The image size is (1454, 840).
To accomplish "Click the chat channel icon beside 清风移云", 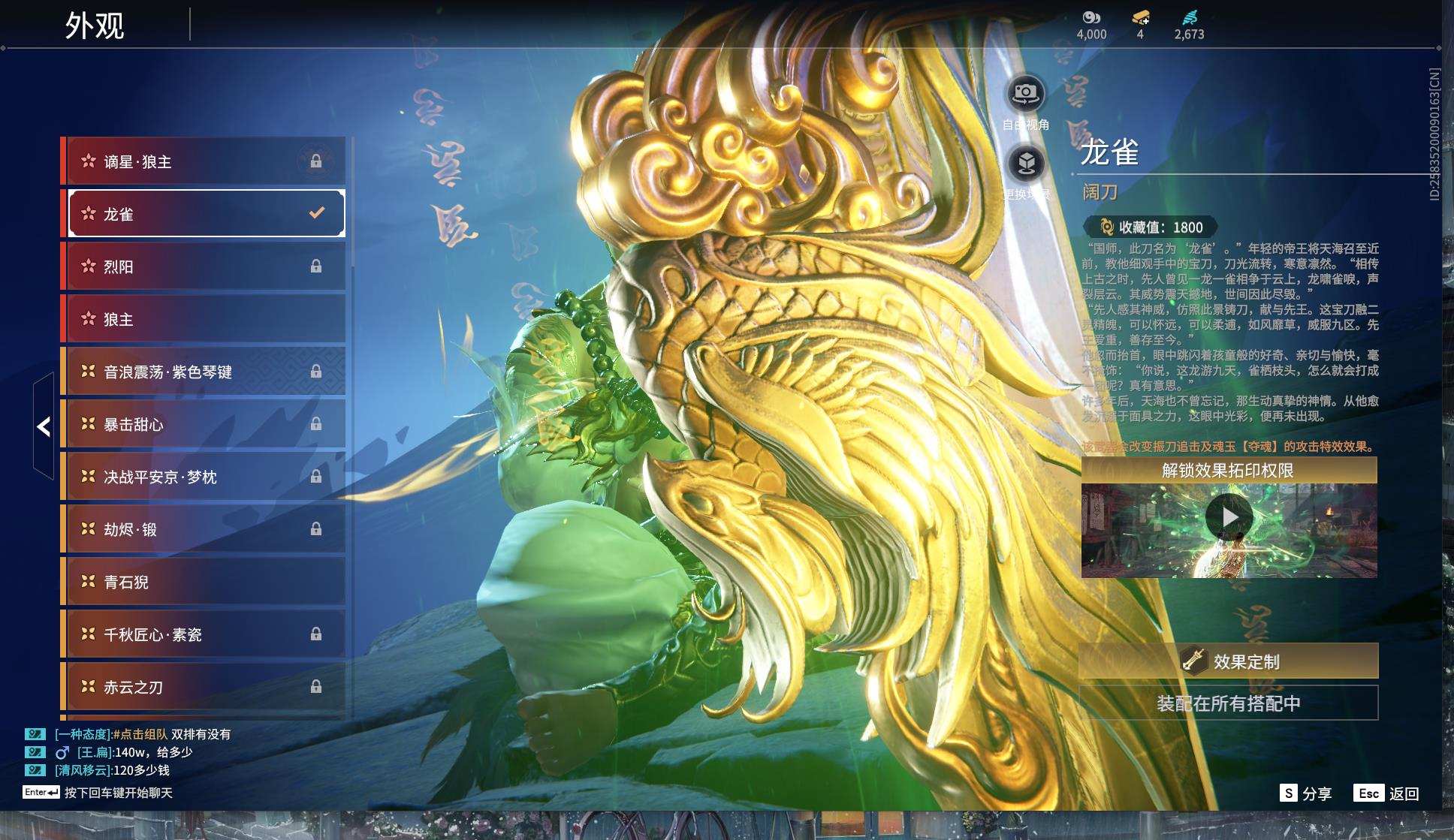I will 35,770.
